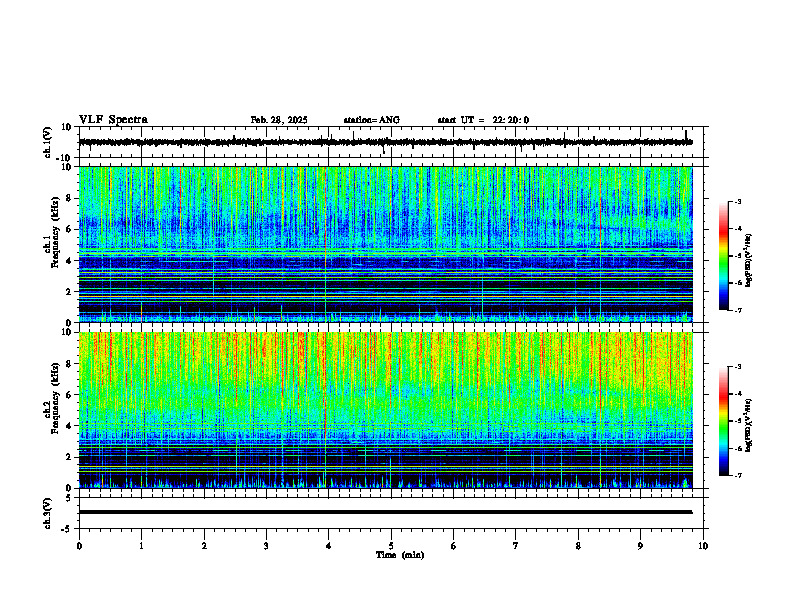Click the ch.2 color bar log(PSD) label
The height and width of the screenshot is (612, 792).
click(749, 425)
